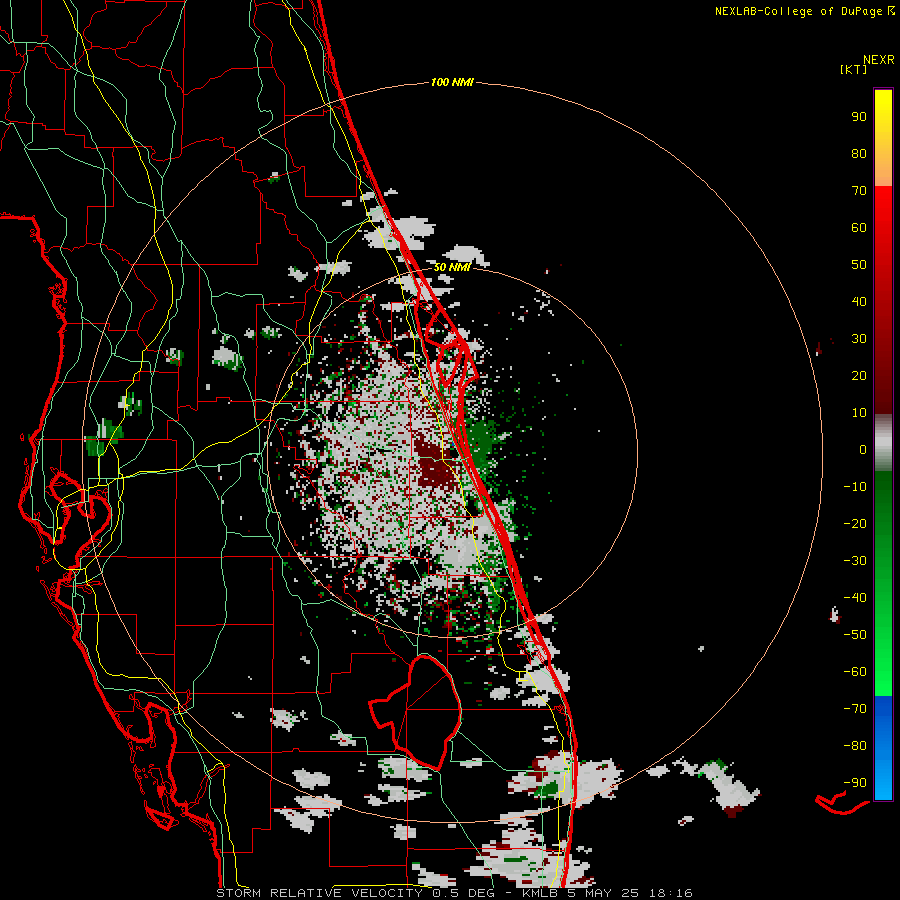Click the '100 NMI' range ring label
This screenshot has height=900, width=900.
pyautogui.click(x=452, y=83)
